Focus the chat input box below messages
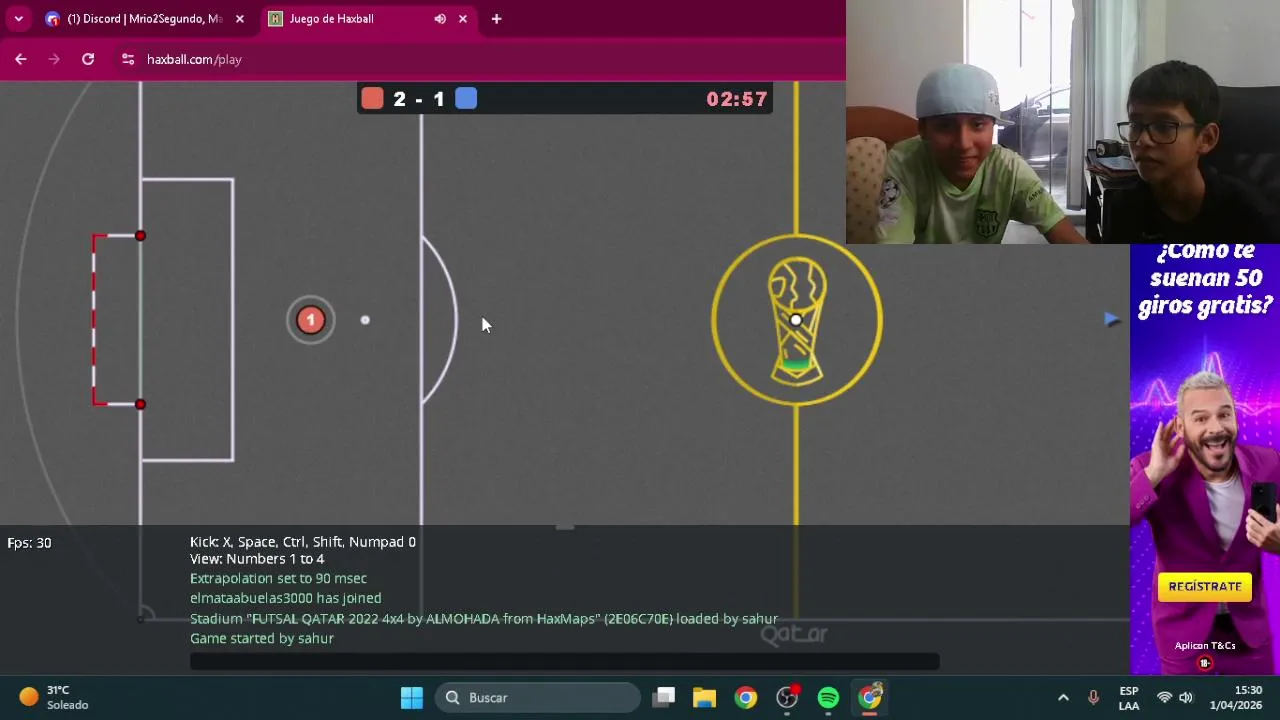 coord(565,661)
